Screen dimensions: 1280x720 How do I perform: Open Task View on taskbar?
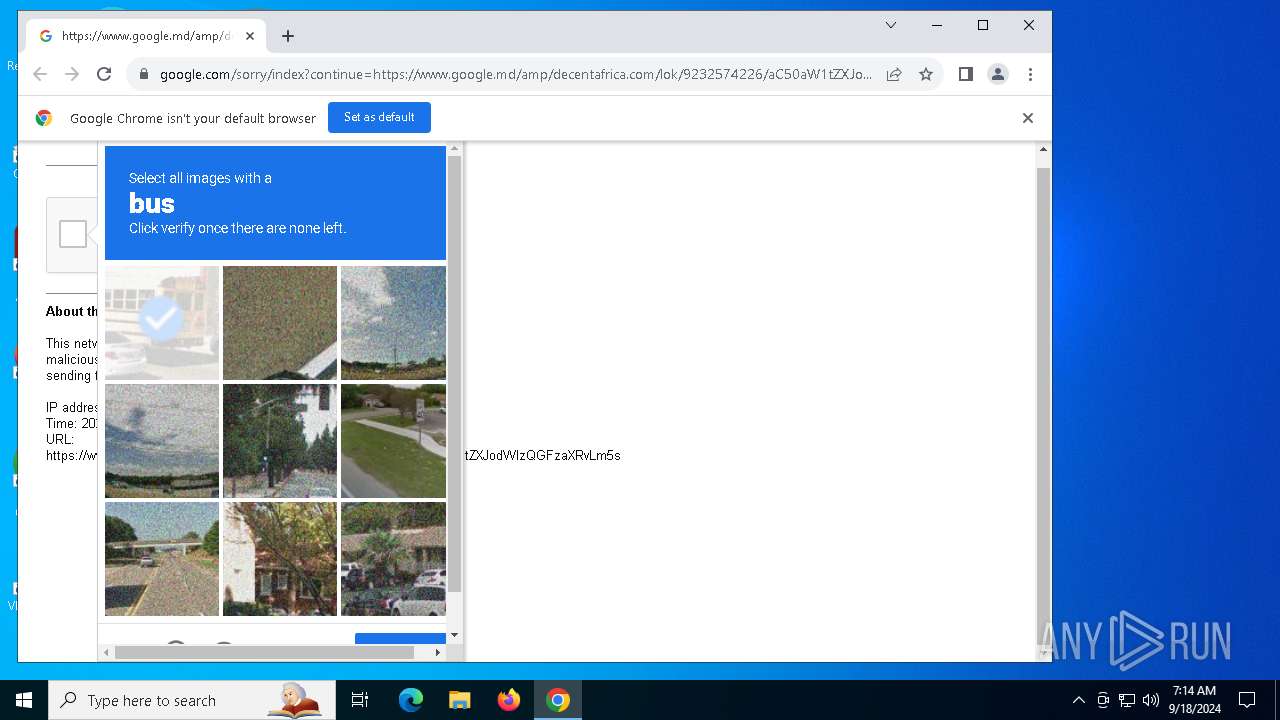coord(360,700)
